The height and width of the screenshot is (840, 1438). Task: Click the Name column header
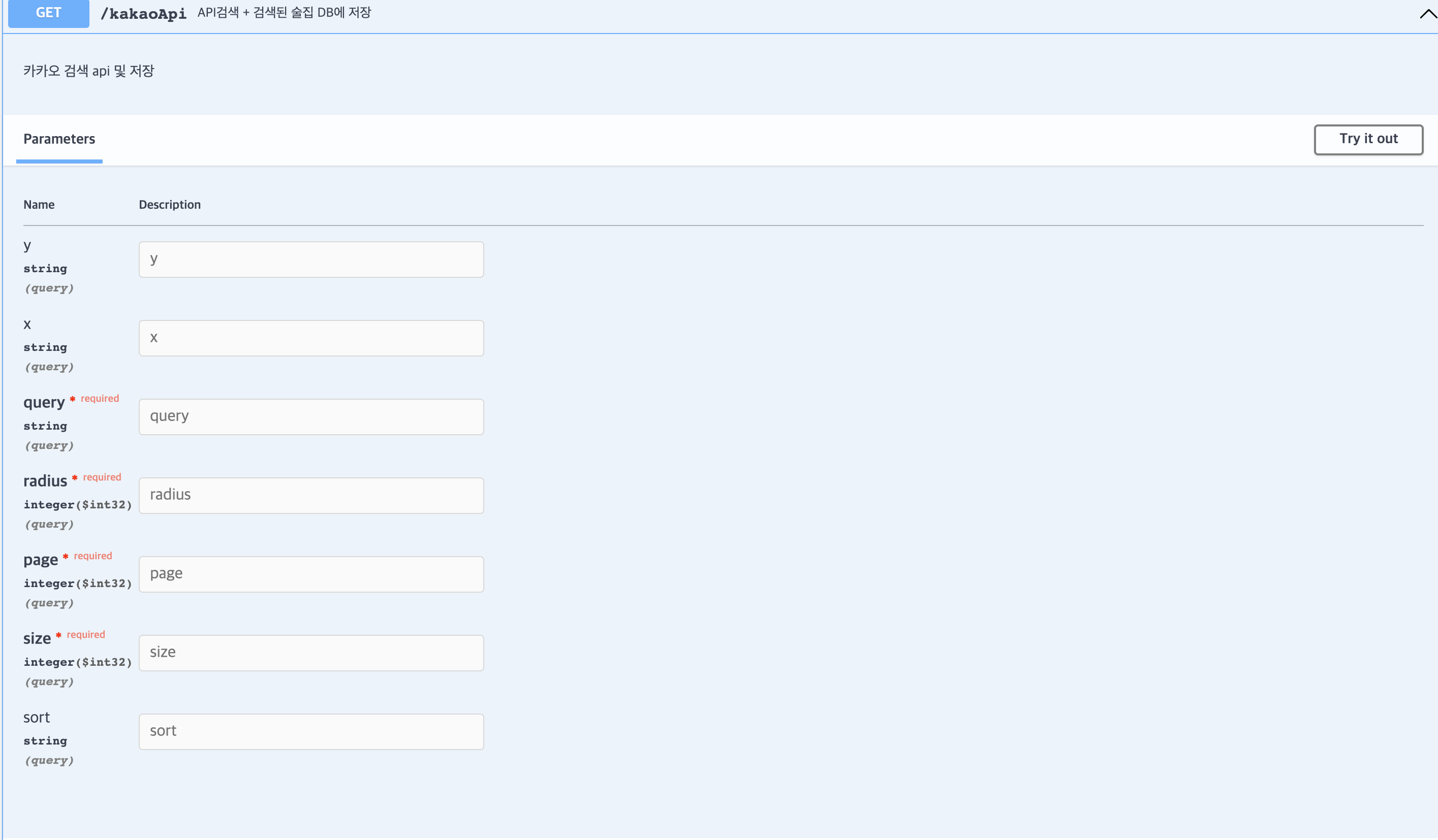tap(39, 205)
